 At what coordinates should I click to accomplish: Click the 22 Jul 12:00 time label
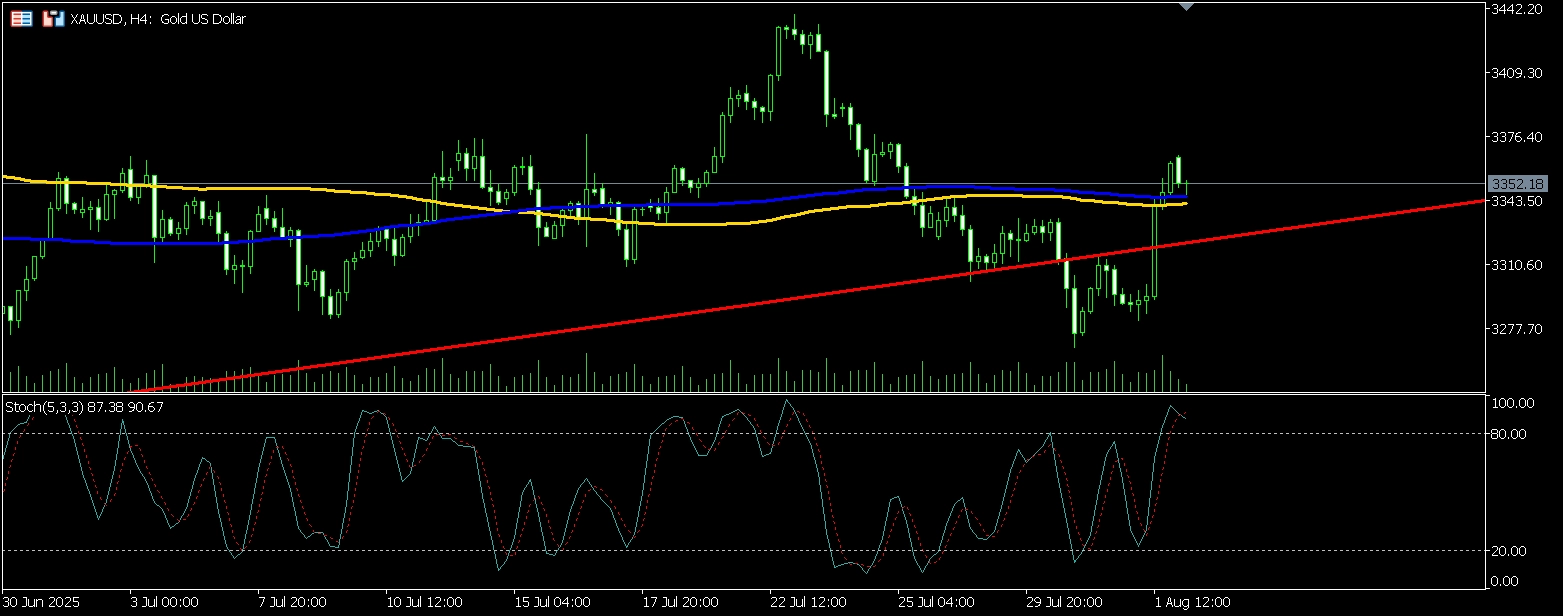[808, 603]
